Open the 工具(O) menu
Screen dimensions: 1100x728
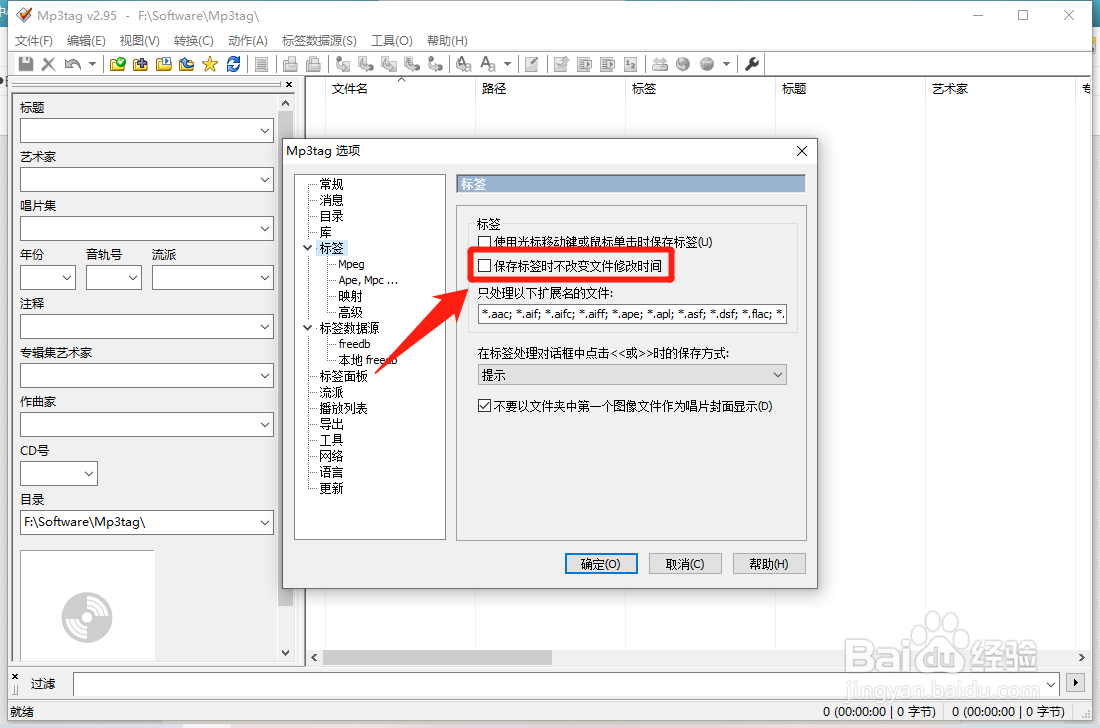(x=391, y=41)
